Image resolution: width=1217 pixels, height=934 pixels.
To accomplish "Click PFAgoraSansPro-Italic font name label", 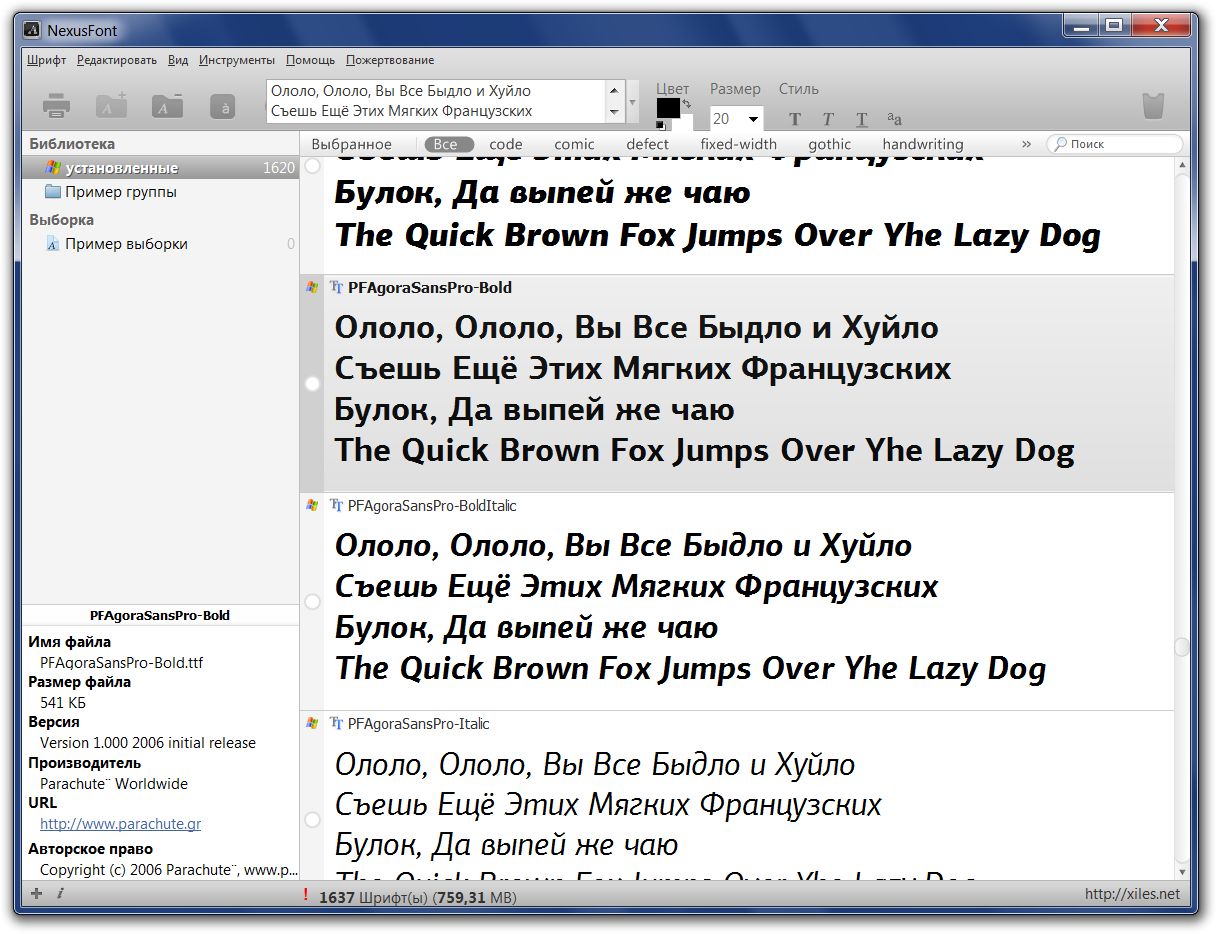I will point(419,724).
